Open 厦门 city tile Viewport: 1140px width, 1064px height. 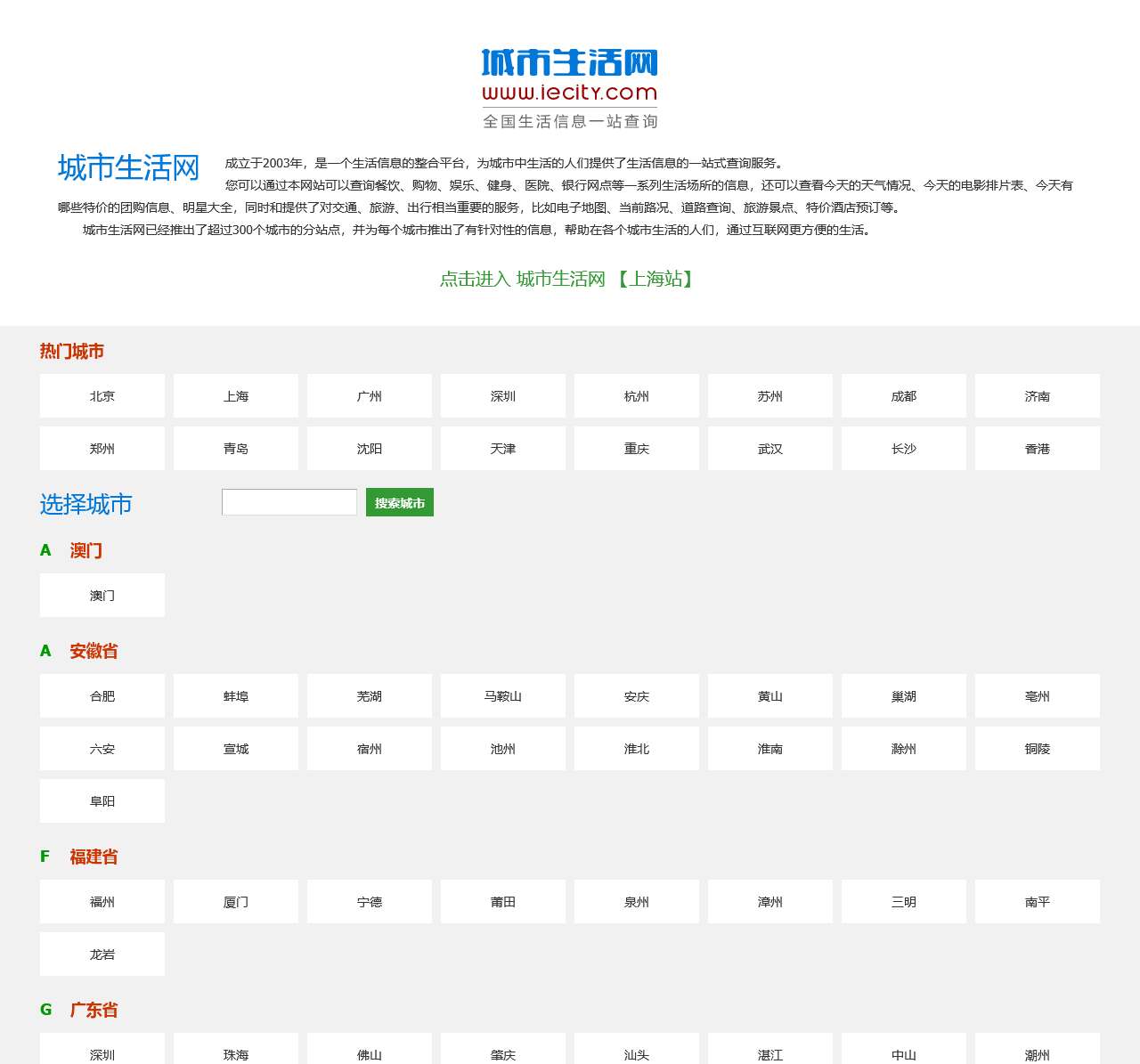(236, 902)
